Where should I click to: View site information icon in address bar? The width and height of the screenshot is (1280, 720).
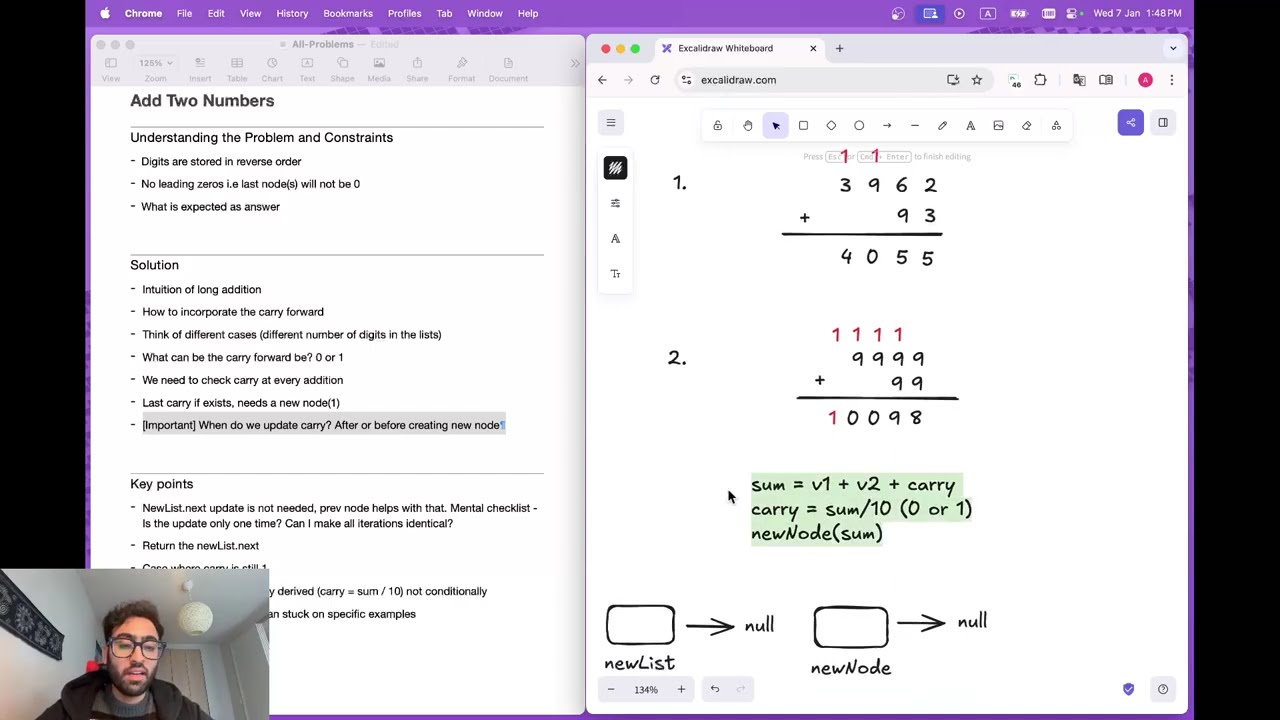click(686, 80)
